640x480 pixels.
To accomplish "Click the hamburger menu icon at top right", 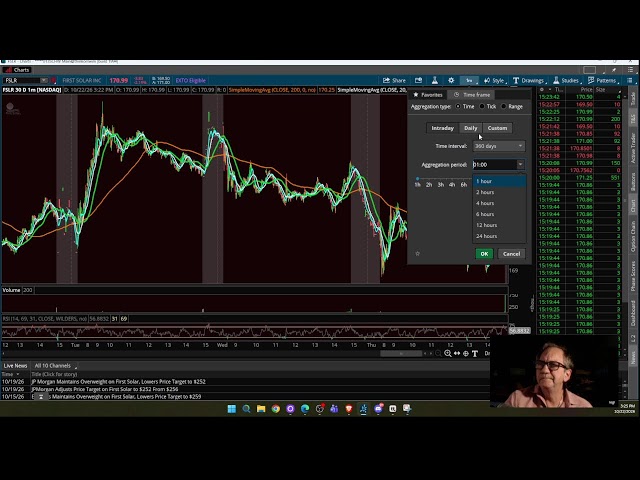I will tap(631, 70).
